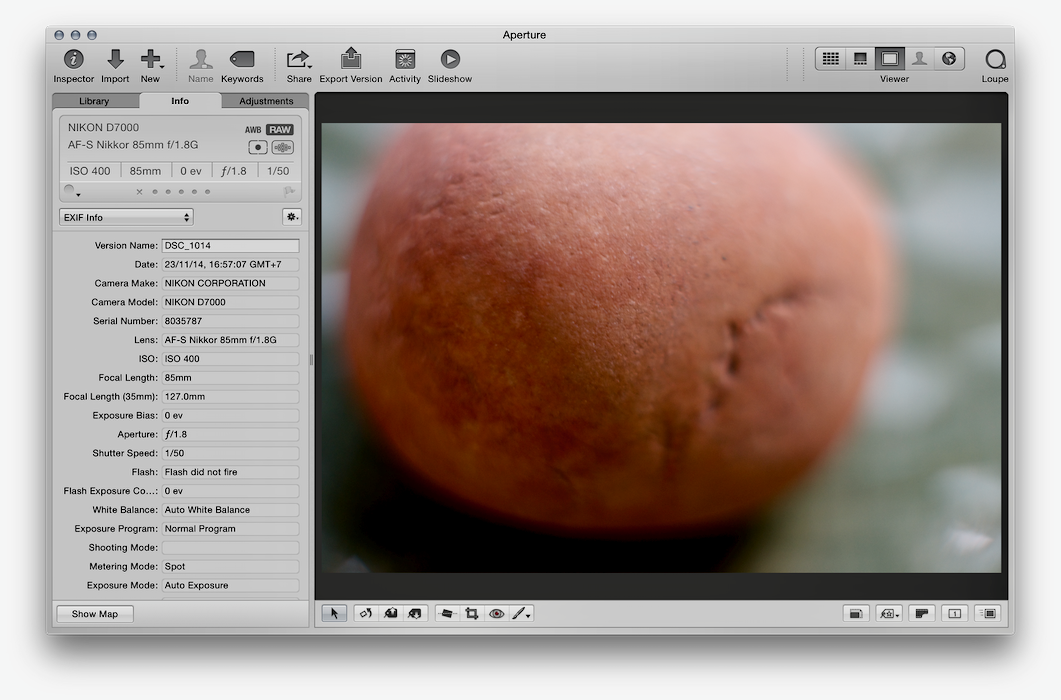
Task: Toggle Quick Preview button
Action: click(x=988, y=613)
